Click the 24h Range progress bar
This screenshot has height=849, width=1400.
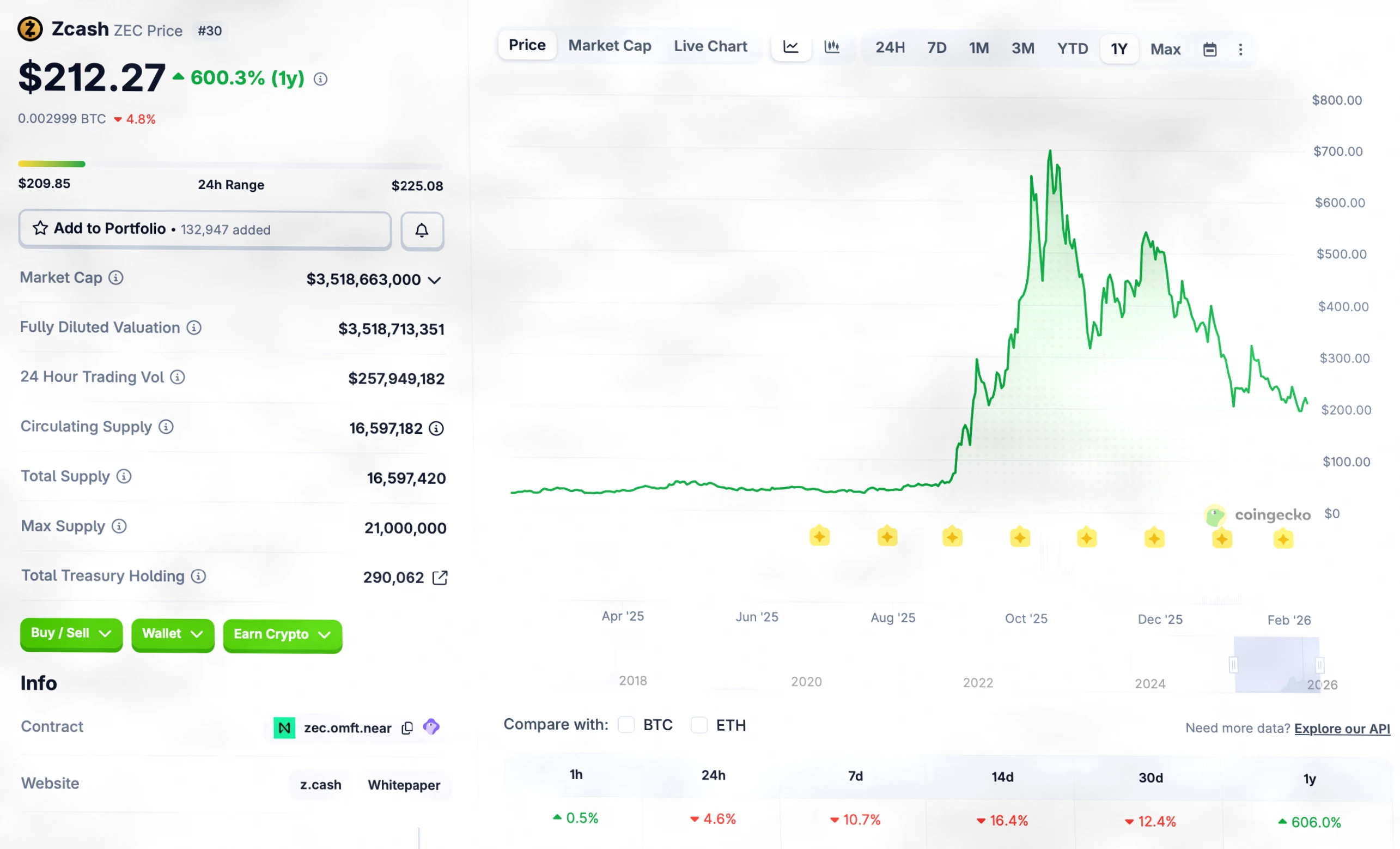pyautogui.click(x=230, y=165)
